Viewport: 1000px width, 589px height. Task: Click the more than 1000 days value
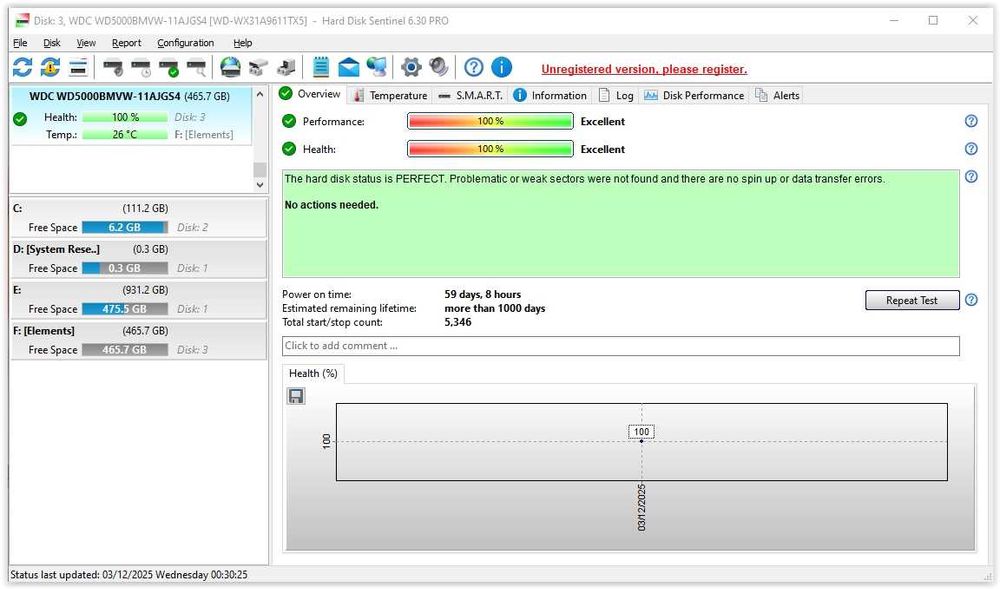(x=495, y=309)
